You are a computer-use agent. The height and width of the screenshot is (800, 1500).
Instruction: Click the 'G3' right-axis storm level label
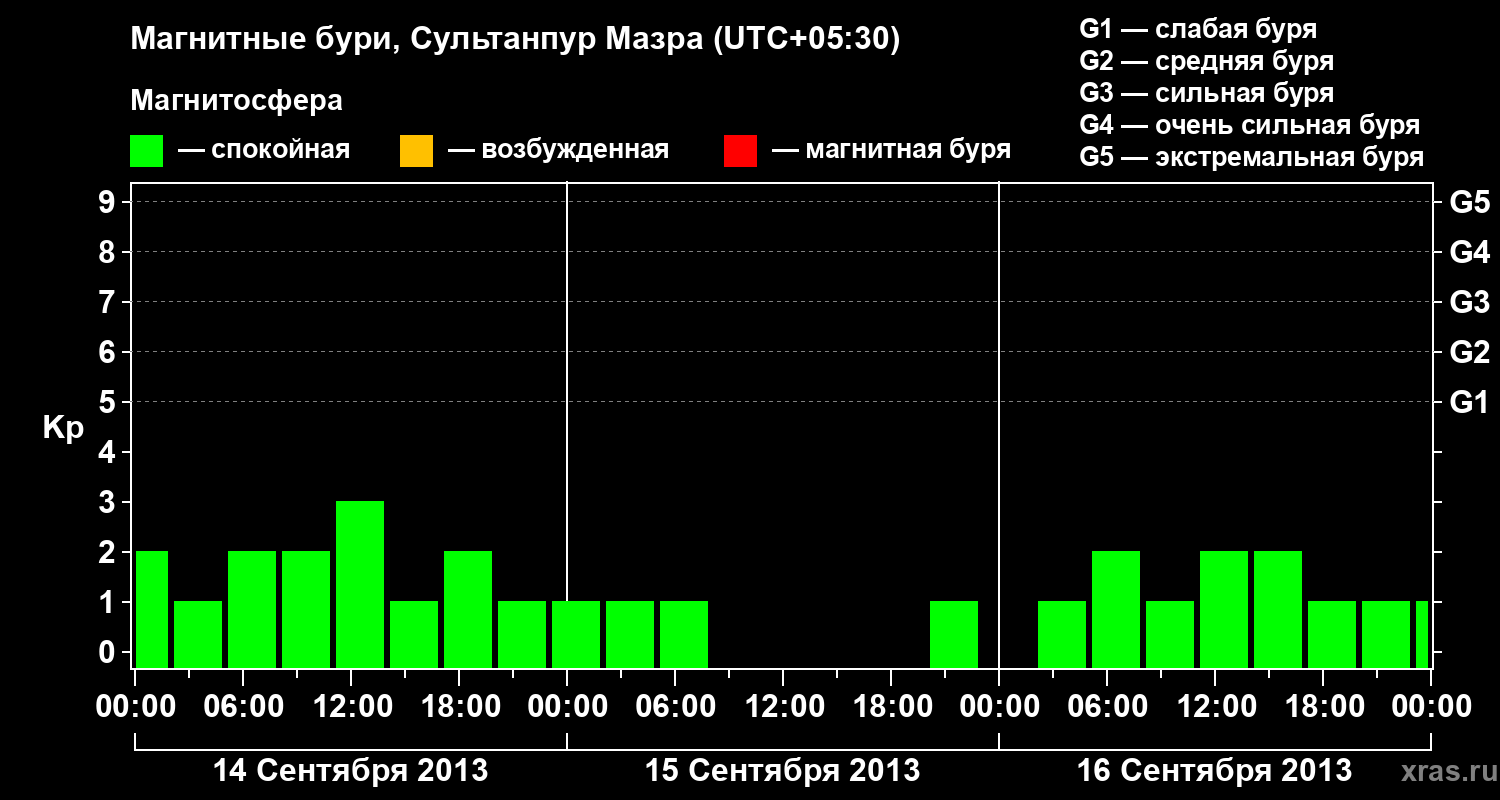point(1469,302)
